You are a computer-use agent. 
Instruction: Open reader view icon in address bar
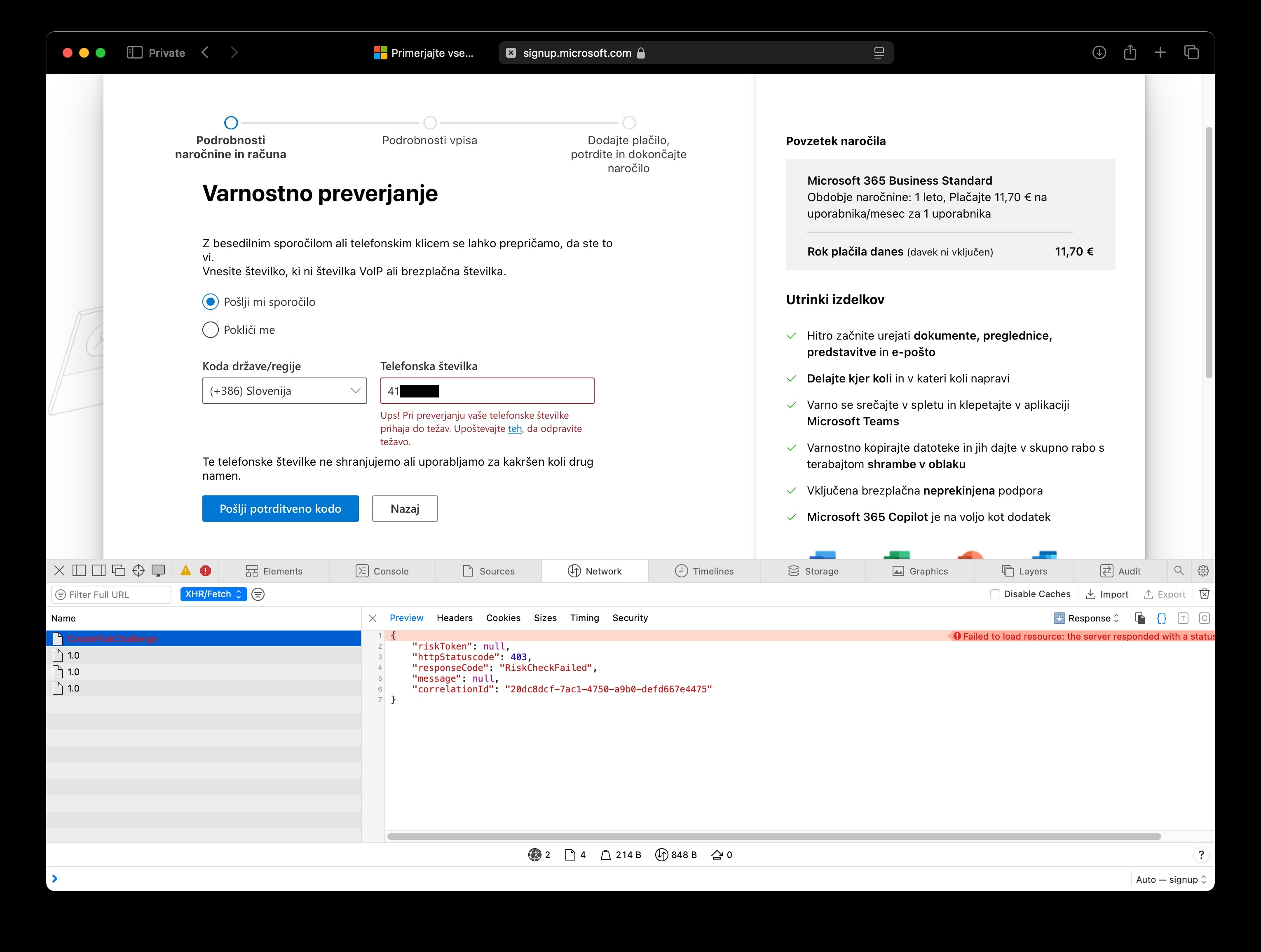pyautogui.click(x=879, y=53)
